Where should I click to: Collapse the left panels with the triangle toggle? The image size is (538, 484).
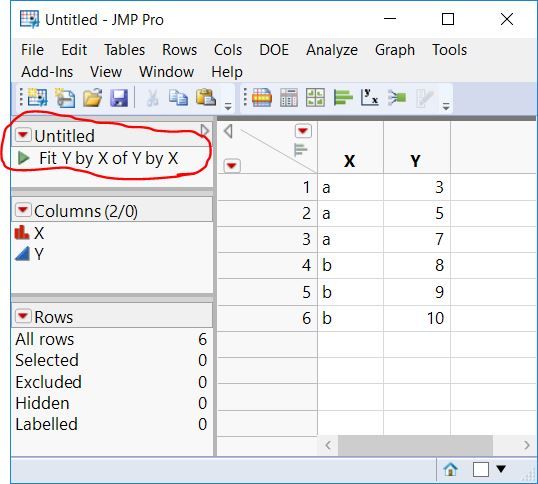point(204,130)
